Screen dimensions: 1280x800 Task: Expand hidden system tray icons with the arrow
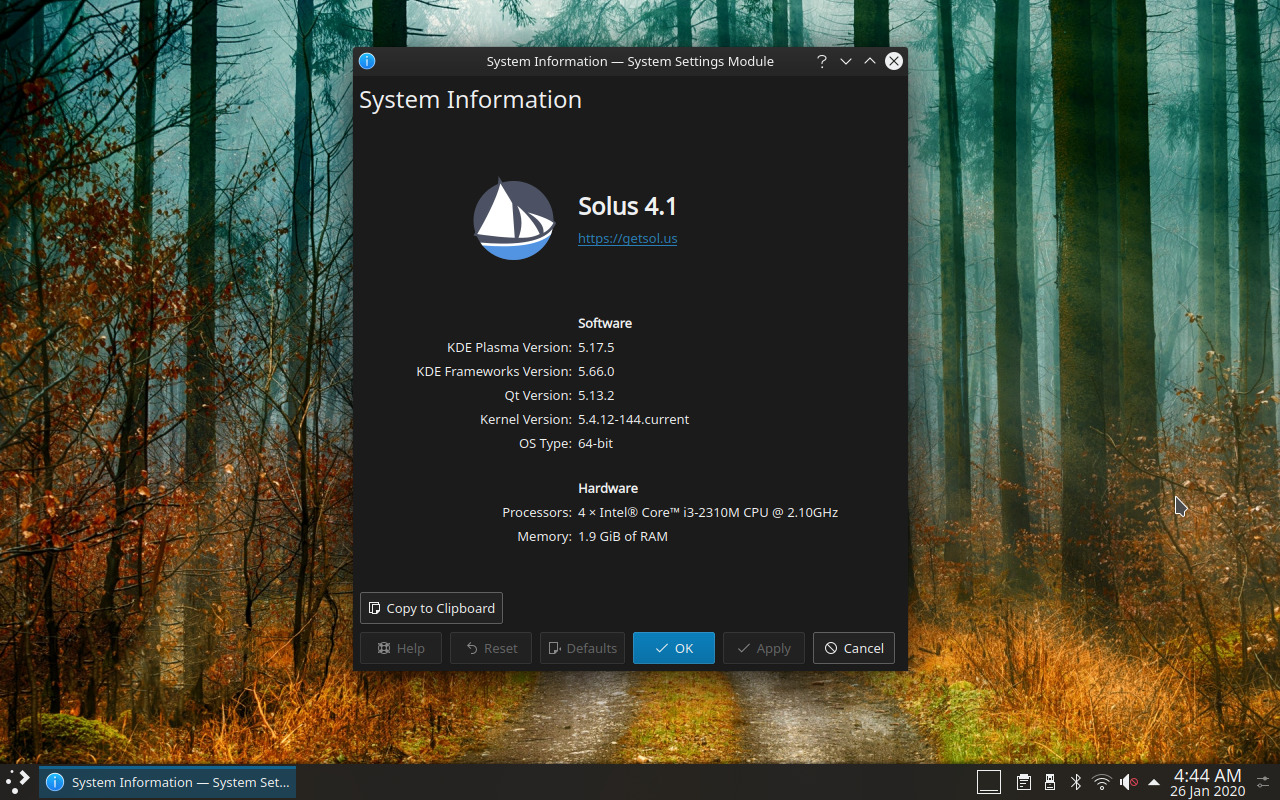(x=1153, y=782)
